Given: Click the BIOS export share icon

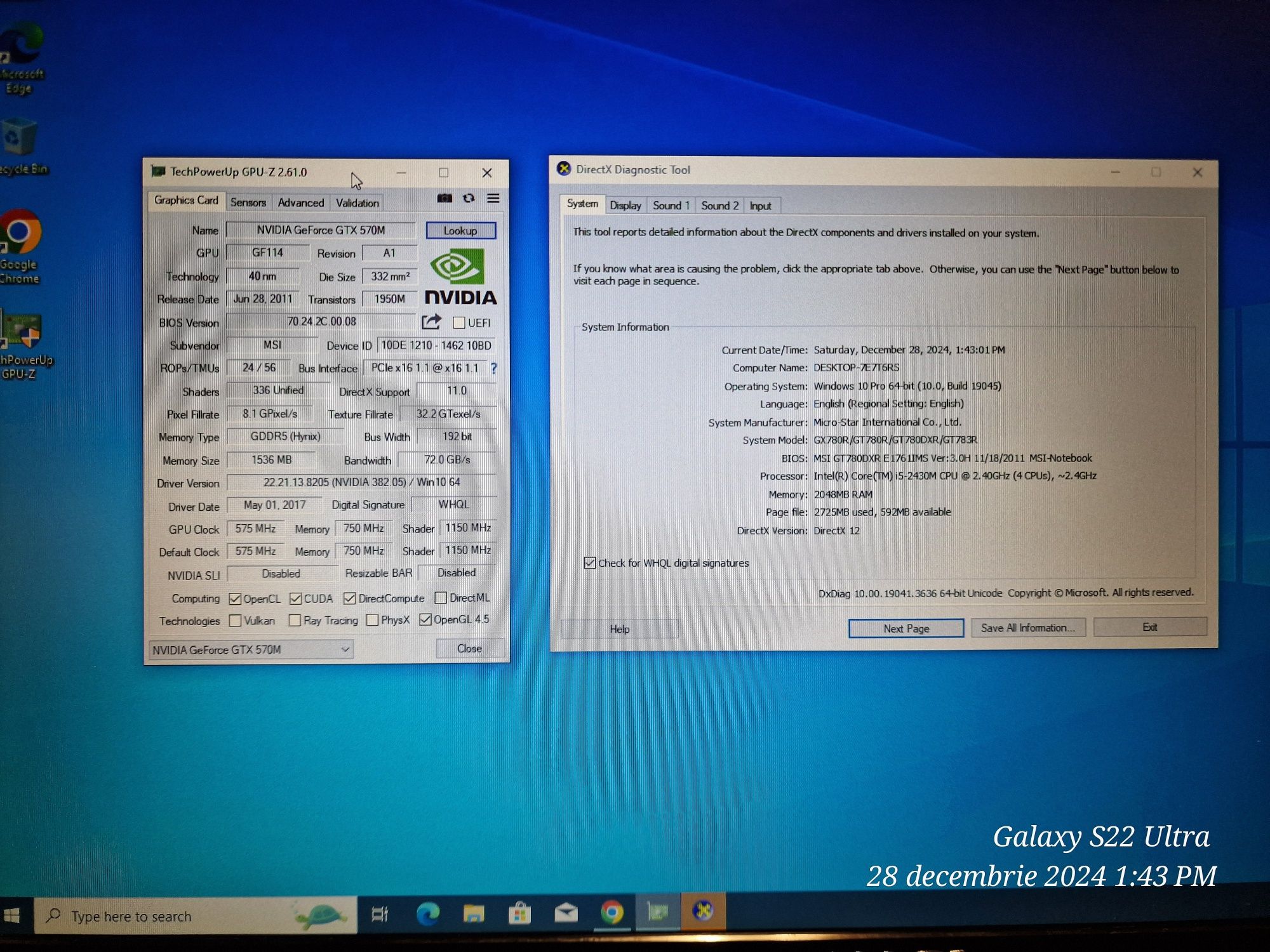Looking at the screenshot, I should click(x=431, y=322).
